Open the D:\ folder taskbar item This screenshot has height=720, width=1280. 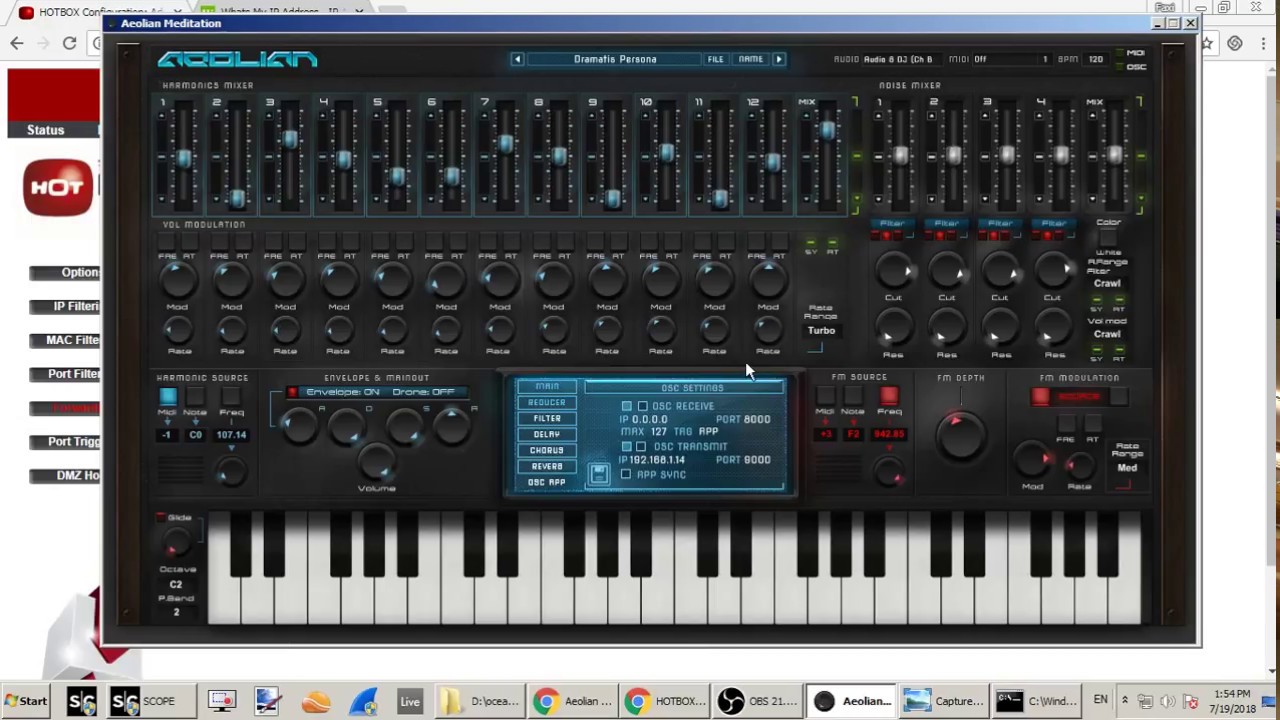(478, 701)
